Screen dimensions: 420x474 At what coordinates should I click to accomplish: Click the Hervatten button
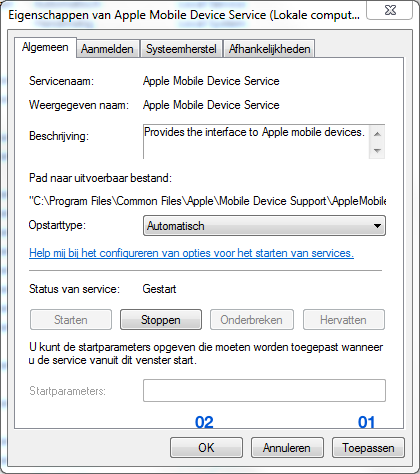(x=344, y=320)
